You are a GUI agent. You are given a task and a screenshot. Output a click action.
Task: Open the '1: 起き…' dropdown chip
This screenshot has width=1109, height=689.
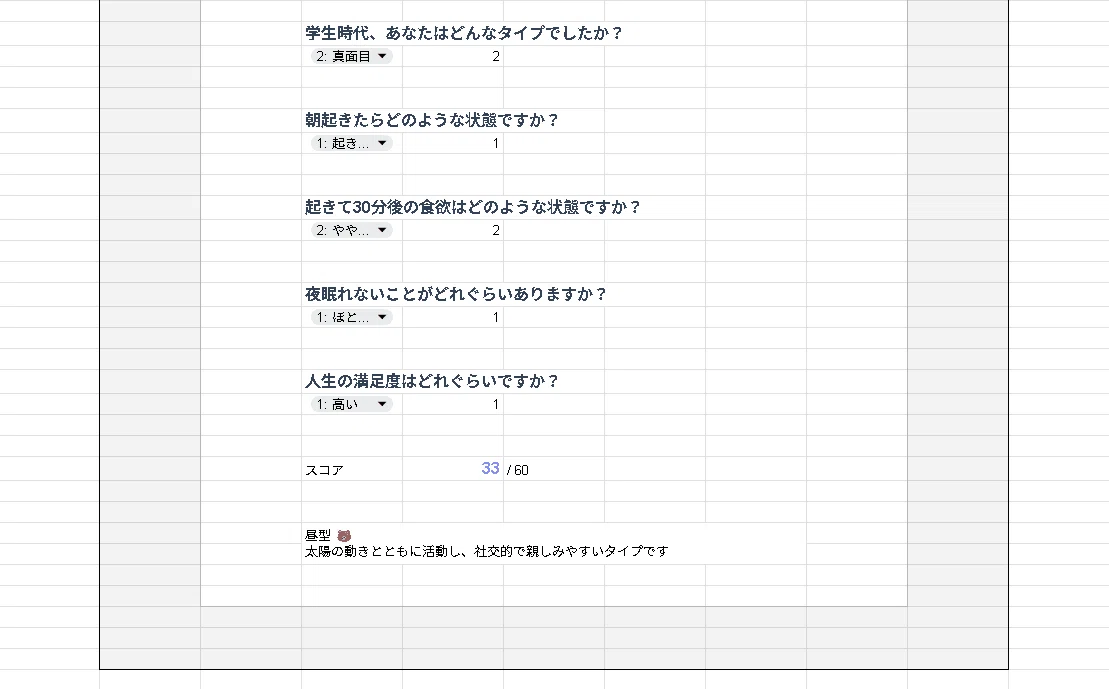click(352, 144)
